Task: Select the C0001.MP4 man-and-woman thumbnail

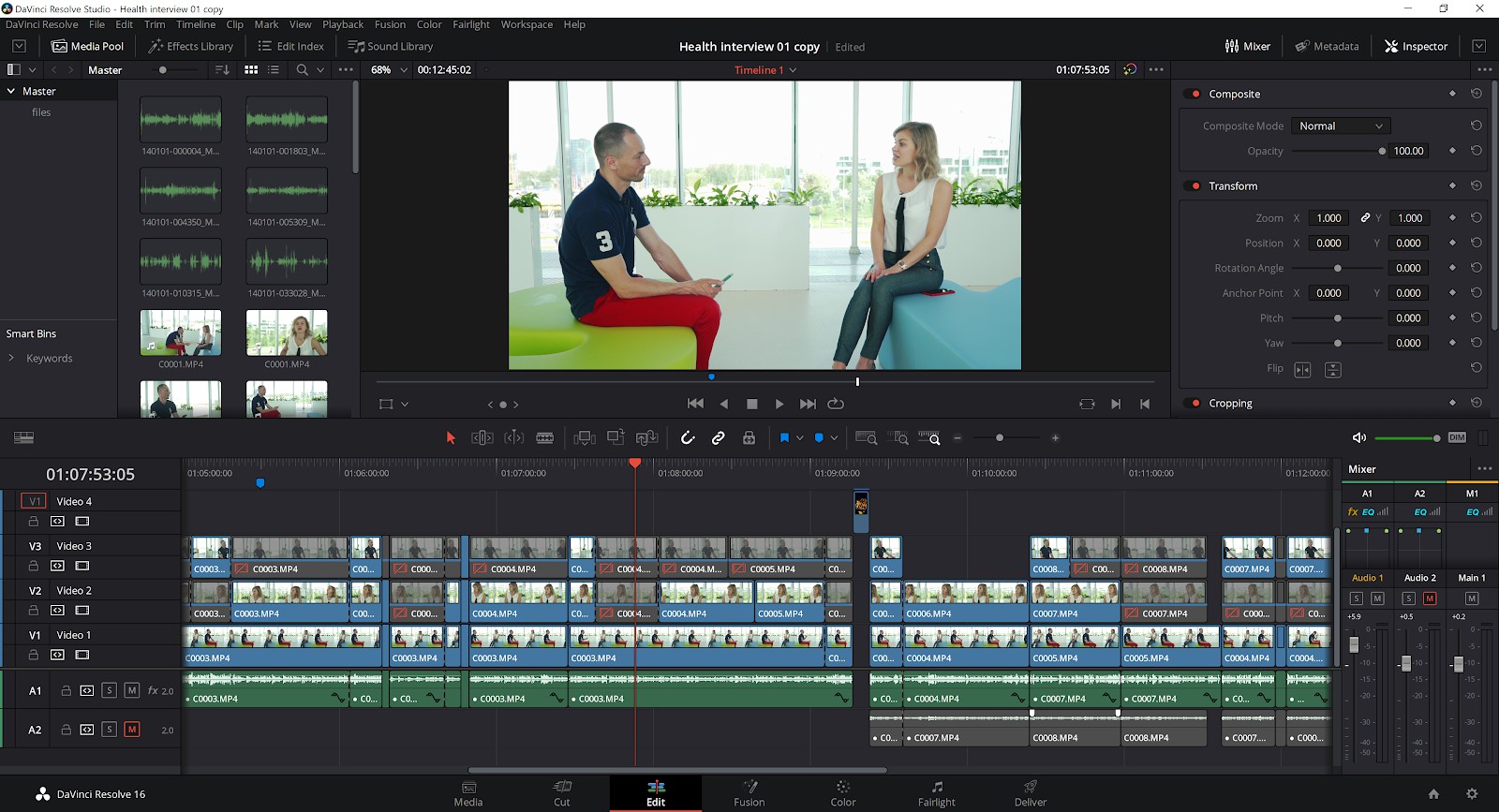Action: tap(181, 332)
